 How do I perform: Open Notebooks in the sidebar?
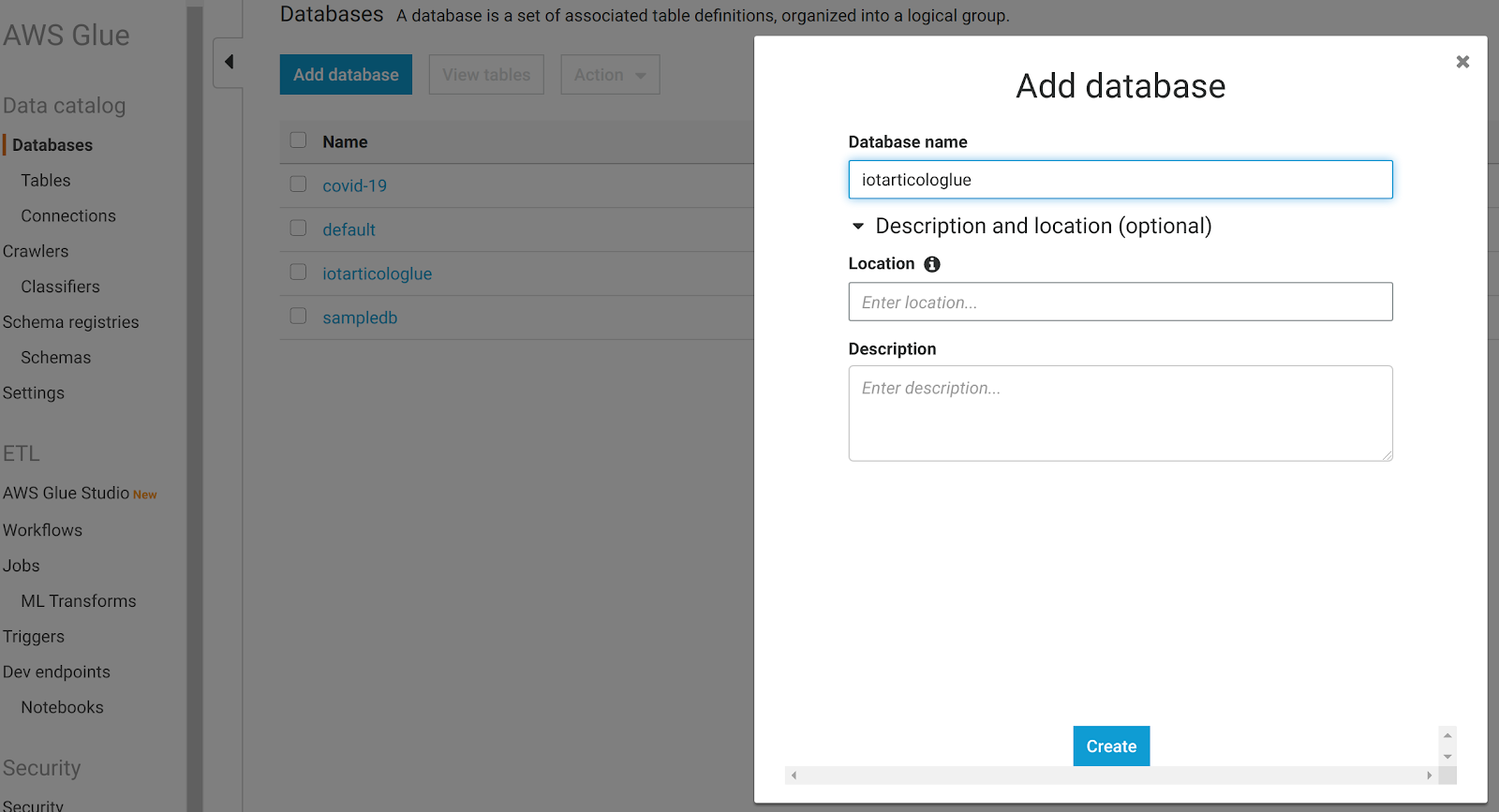(62, 708)
